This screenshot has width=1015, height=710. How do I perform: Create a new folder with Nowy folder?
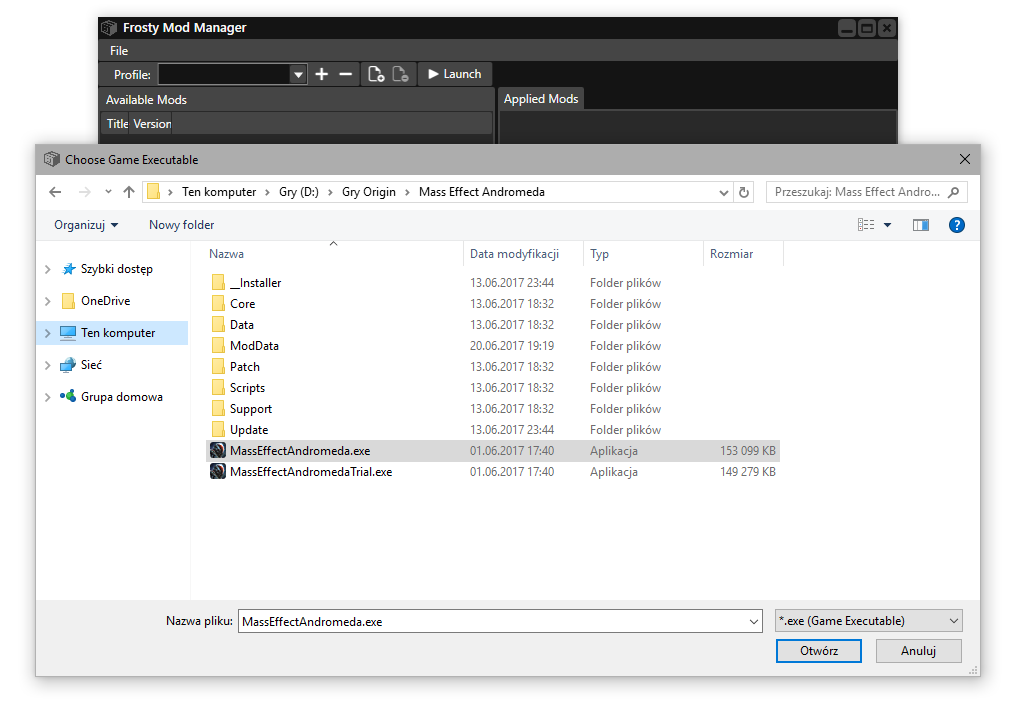click(181, 225)
